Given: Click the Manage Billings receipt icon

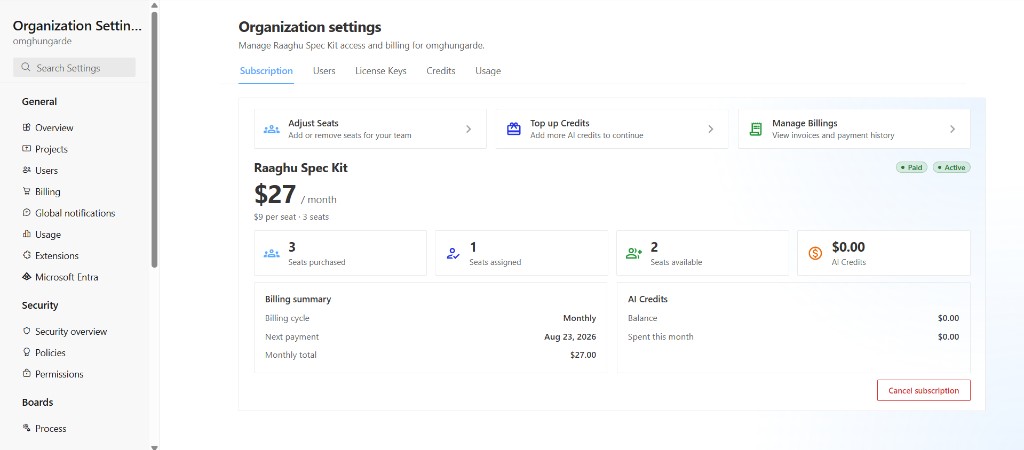Looking at the screenshot, I should click(x=756, y=129).
